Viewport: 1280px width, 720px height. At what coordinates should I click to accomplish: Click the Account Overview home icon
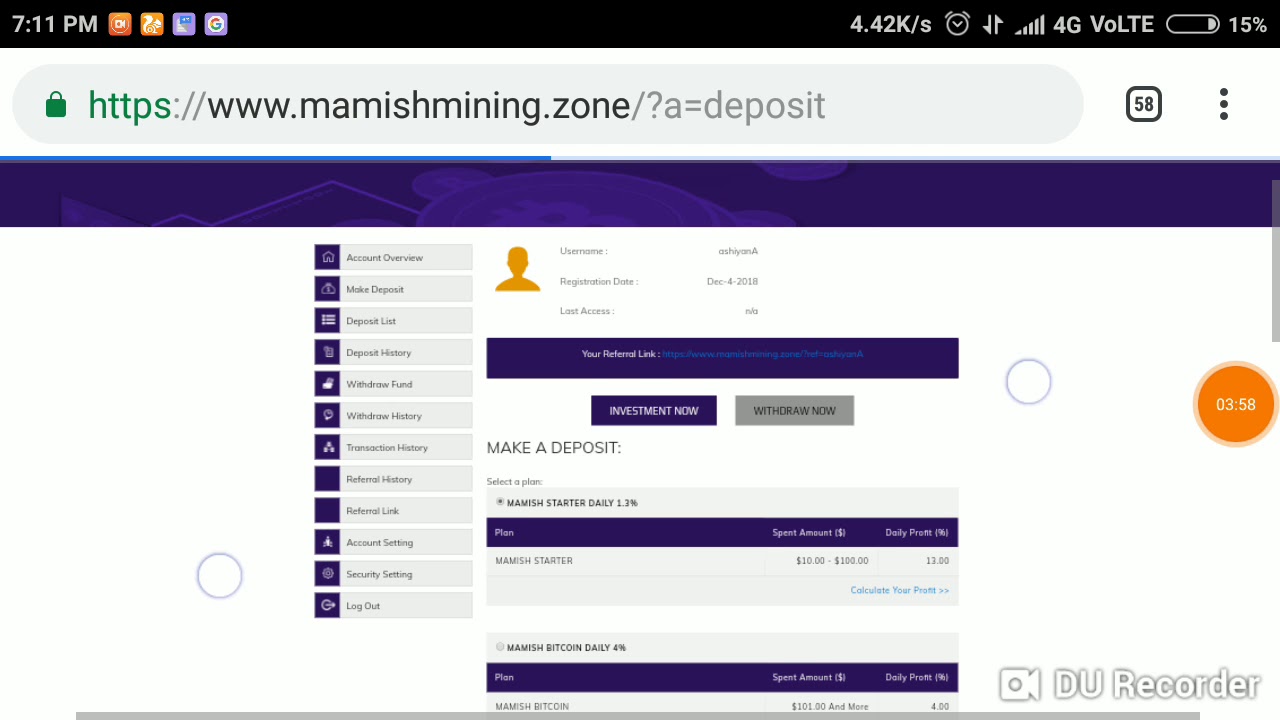328,257
